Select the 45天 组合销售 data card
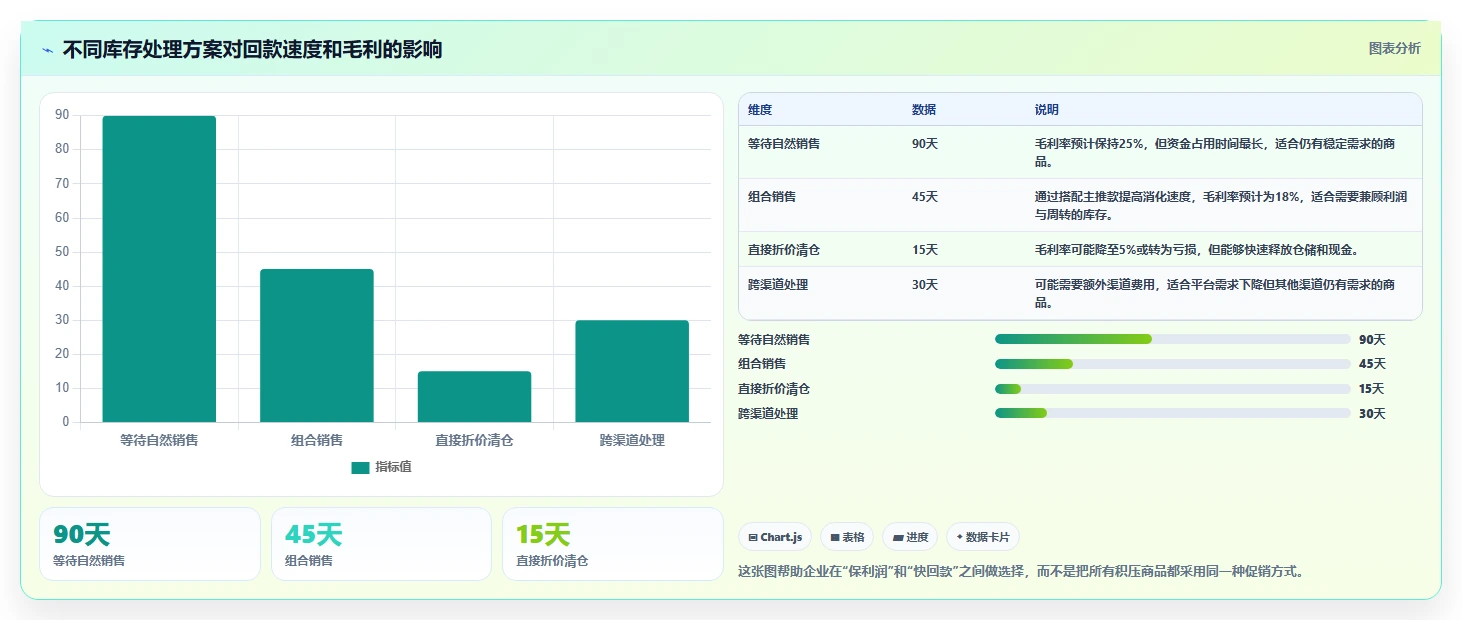The width and height of the screenshot is (1462, 620). [381, 544]
